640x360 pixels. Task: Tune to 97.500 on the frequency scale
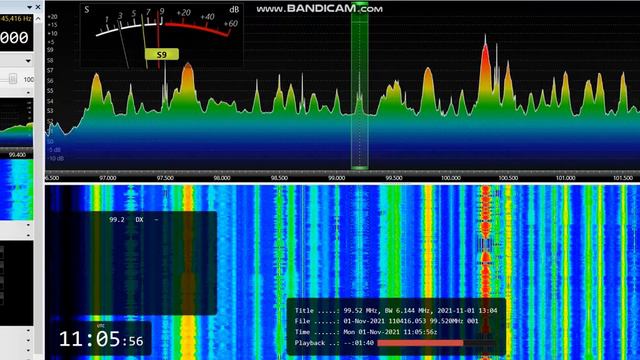pyautogui.click(x=165, y=178)
